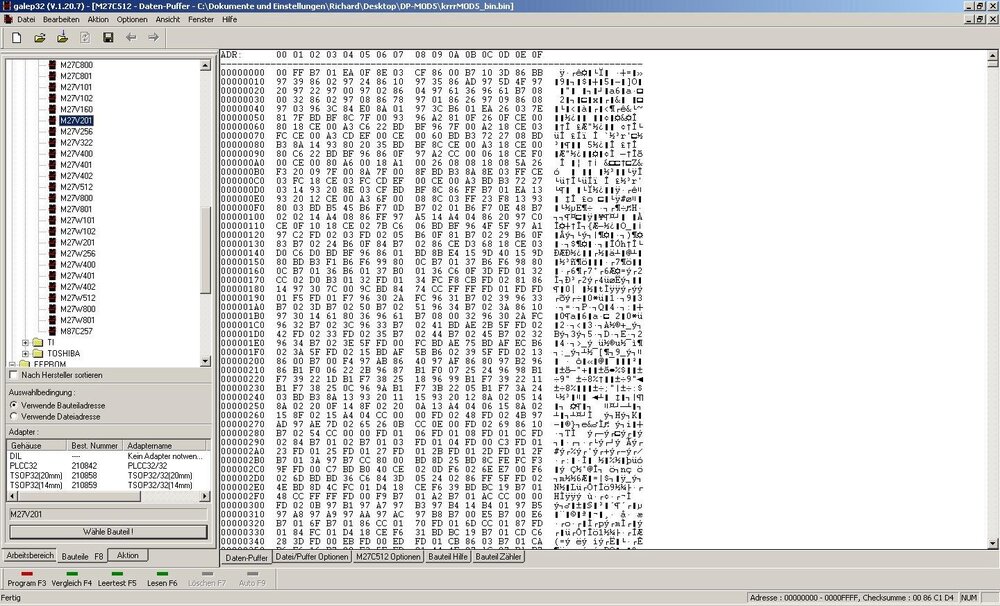Open the Fenster menu

201,20
